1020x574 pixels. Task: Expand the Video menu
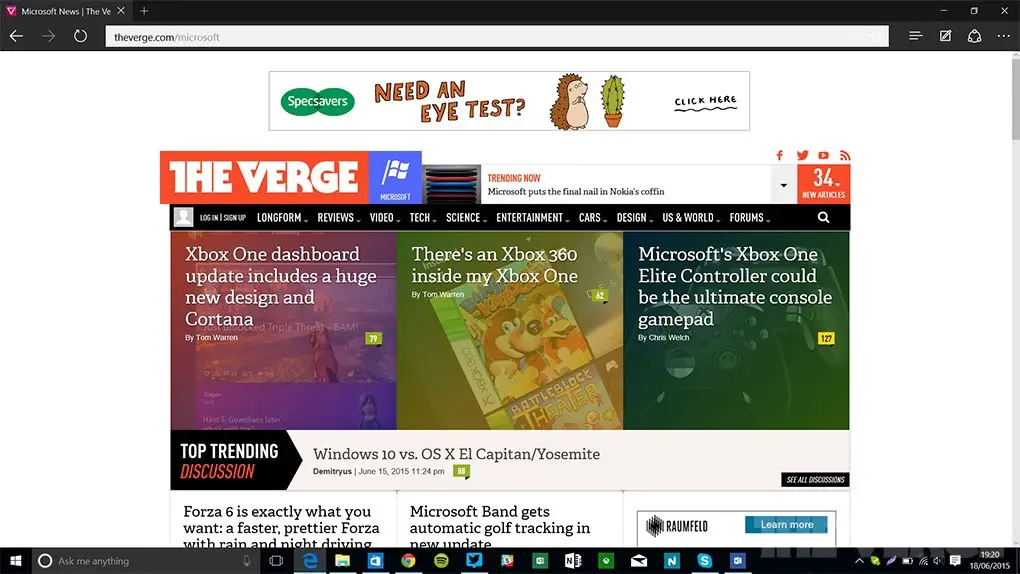tap(384, 217)
